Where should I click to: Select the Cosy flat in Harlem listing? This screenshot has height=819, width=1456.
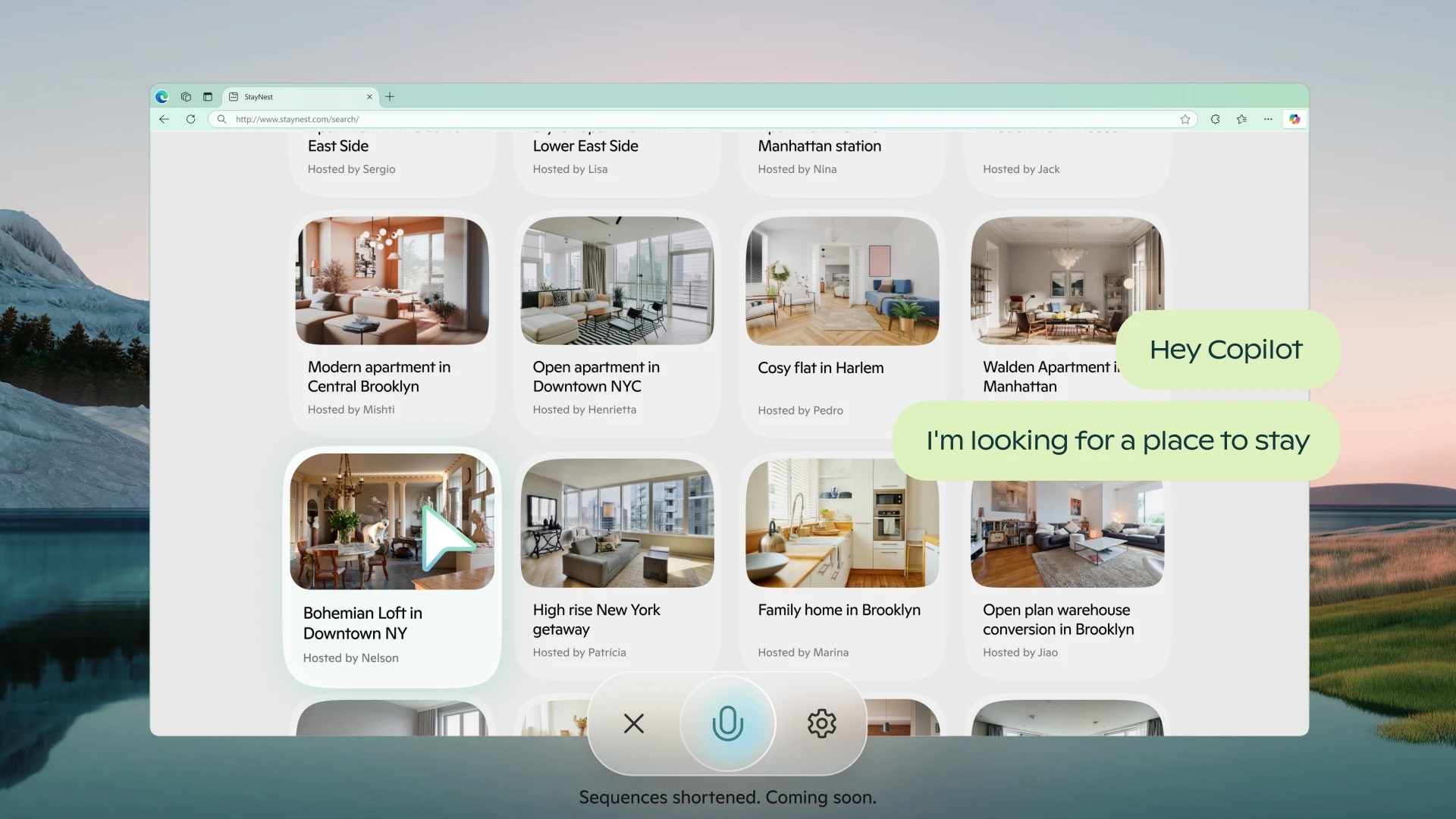click(842, 316)
